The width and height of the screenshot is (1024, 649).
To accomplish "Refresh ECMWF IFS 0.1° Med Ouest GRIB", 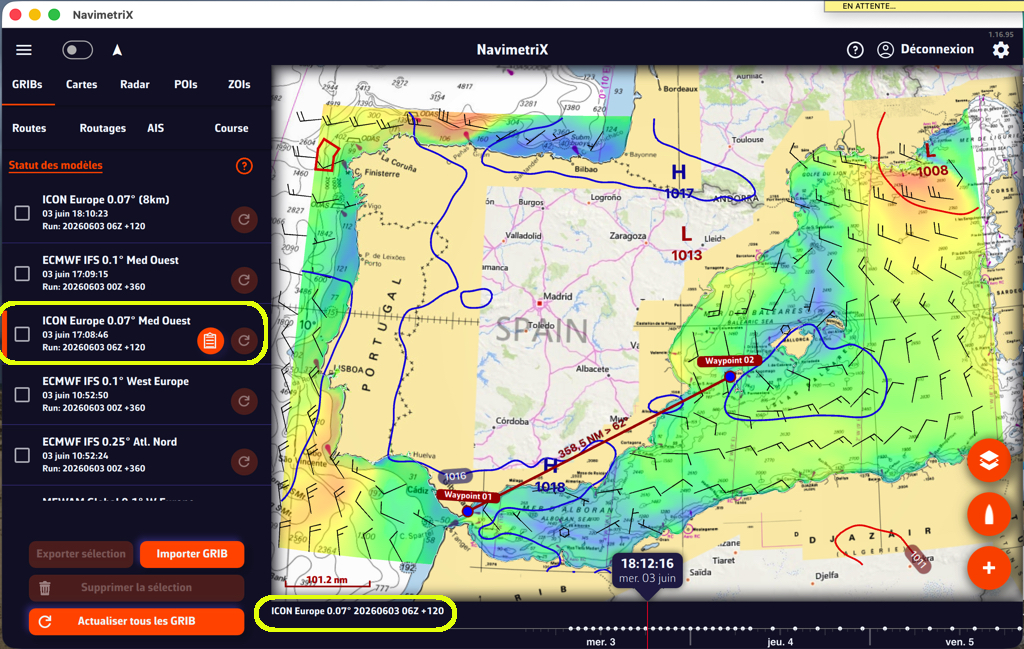I will pyautogui.click(x=244, y=280).
